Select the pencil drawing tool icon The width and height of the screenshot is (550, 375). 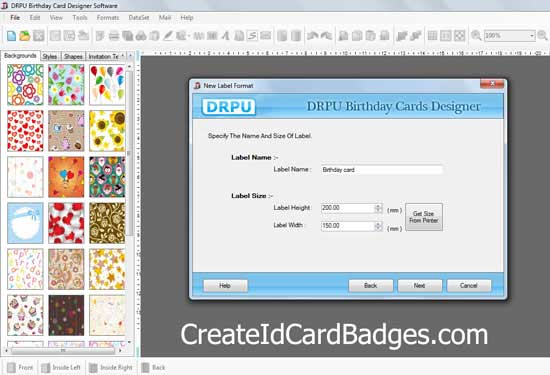pyautogui.click(x=168, y=36)
